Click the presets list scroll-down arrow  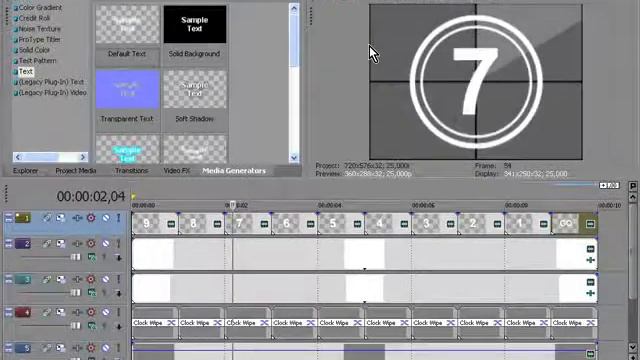[294, 158]
